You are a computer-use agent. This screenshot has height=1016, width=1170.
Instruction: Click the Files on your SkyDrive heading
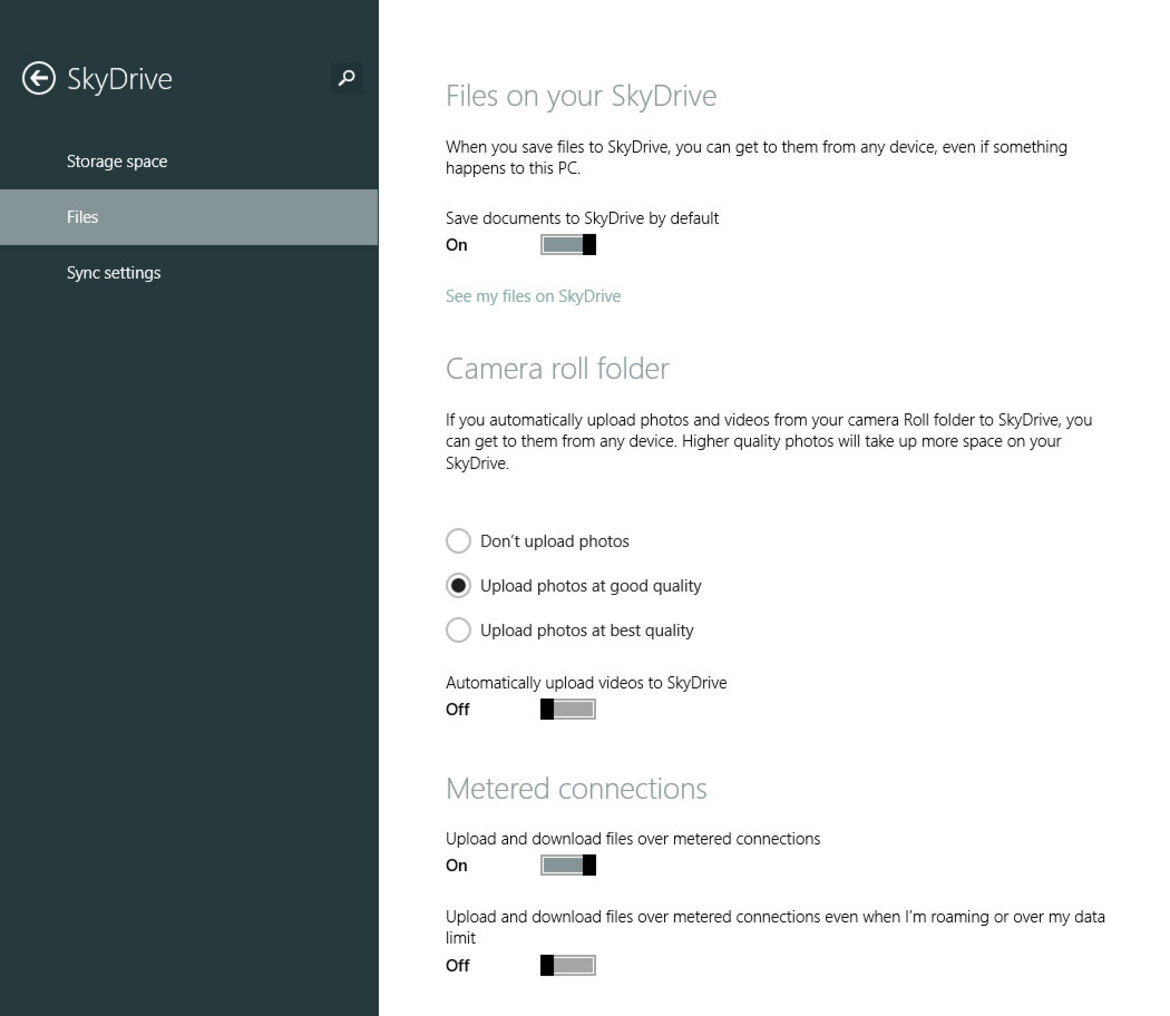tap(581, 96)
